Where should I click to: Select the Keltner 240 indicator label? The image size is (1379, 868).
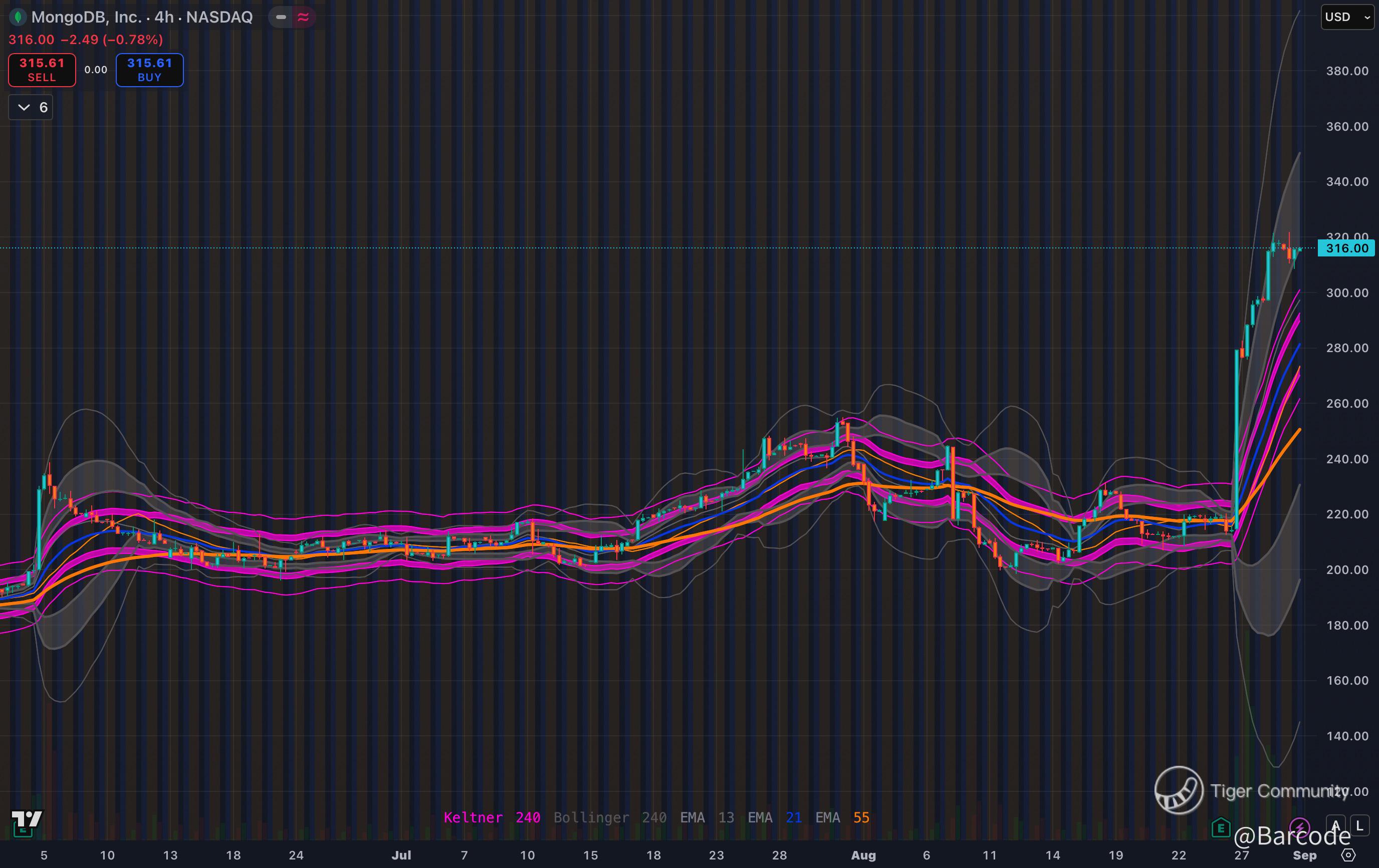492,817
